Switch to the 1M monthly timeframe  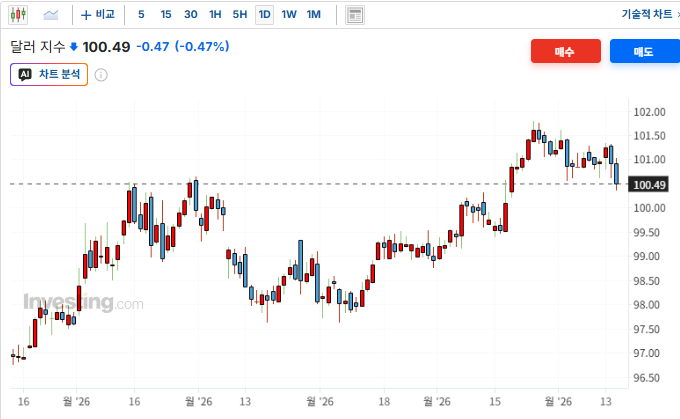pyautogui.click(x=314, y=15)
